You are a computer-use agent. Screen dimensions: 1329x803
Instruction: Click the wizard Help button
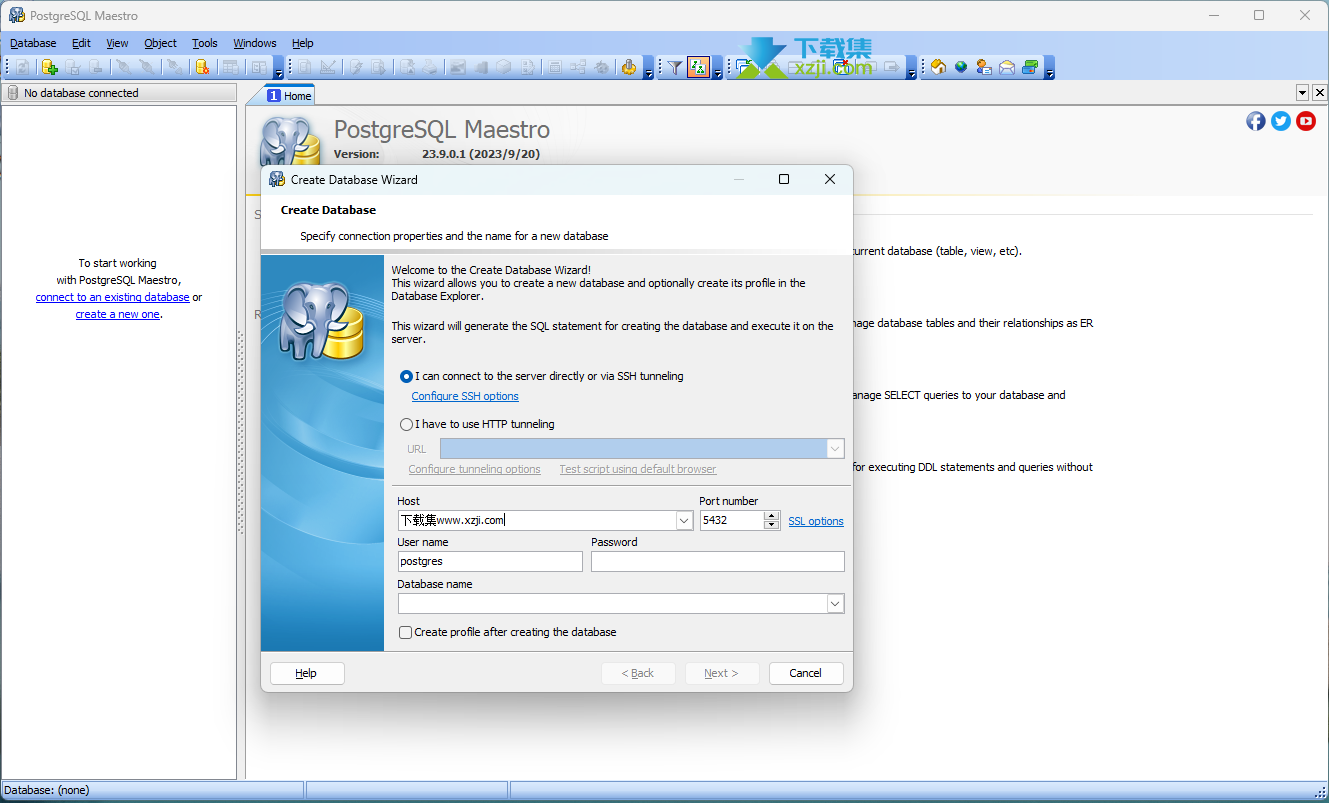click(307, 673)
